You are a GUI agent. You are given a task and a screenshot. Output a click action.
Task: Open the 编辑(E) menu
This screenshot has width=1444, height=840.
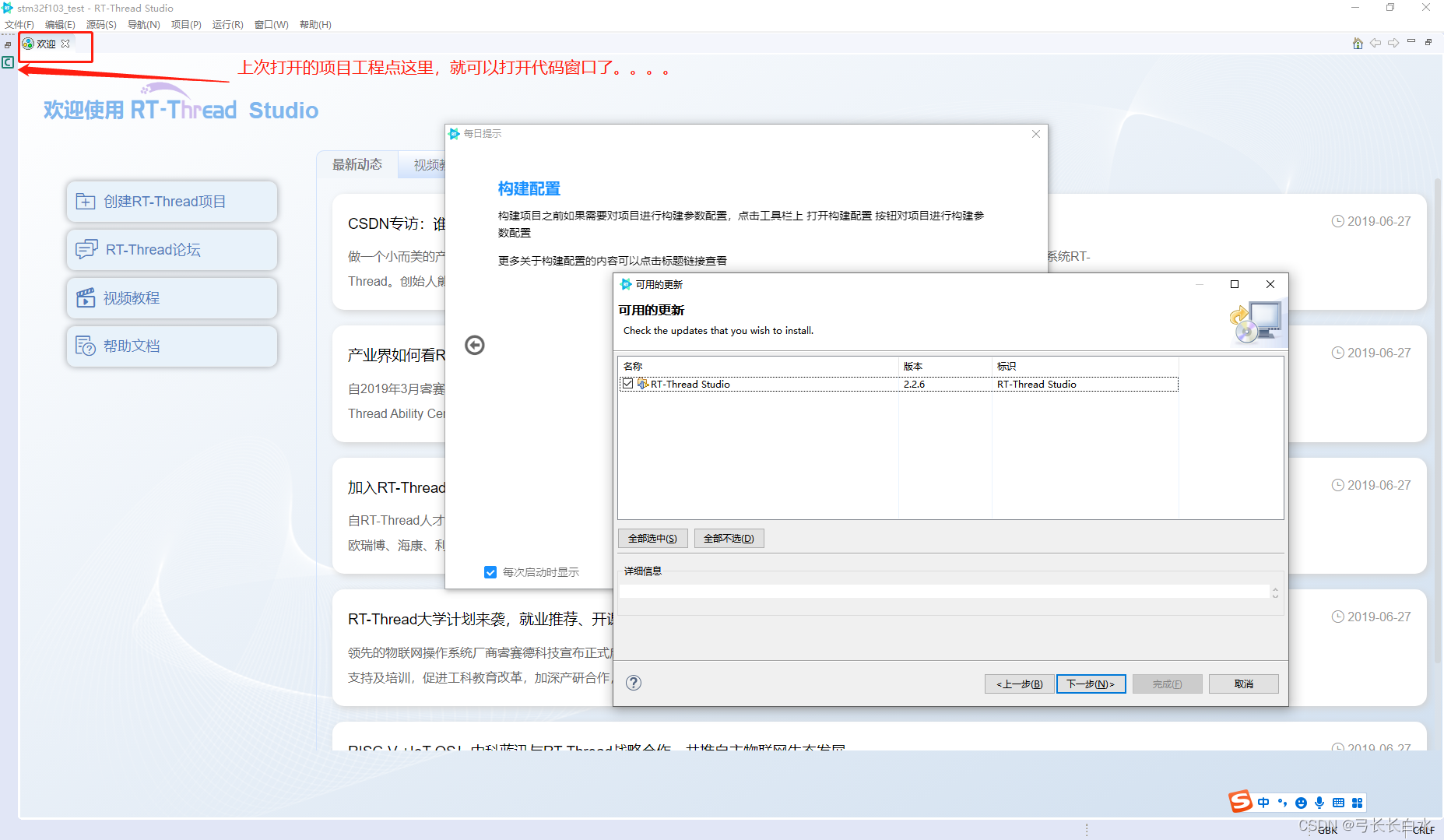60,25
